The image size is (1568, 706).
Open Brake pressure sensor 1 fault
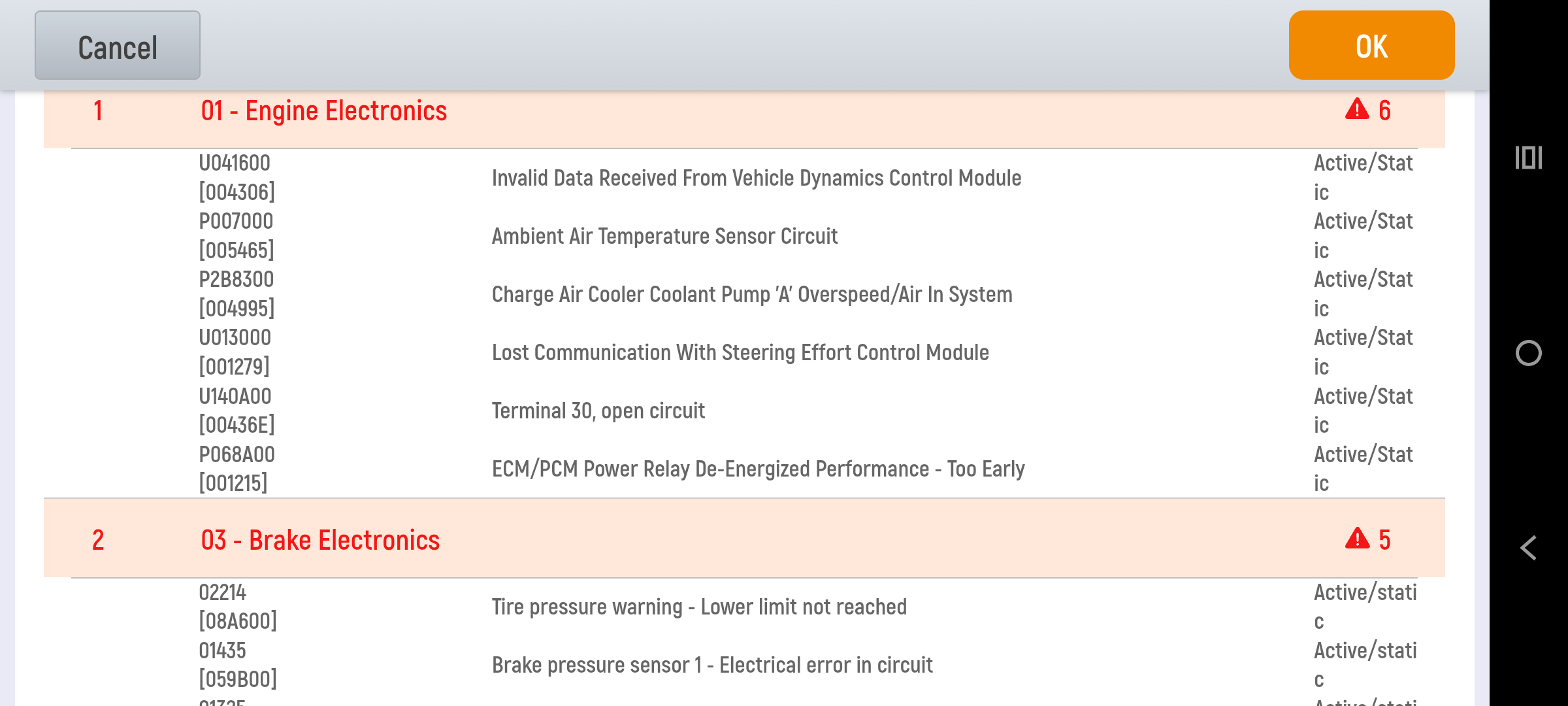(744, 665)
